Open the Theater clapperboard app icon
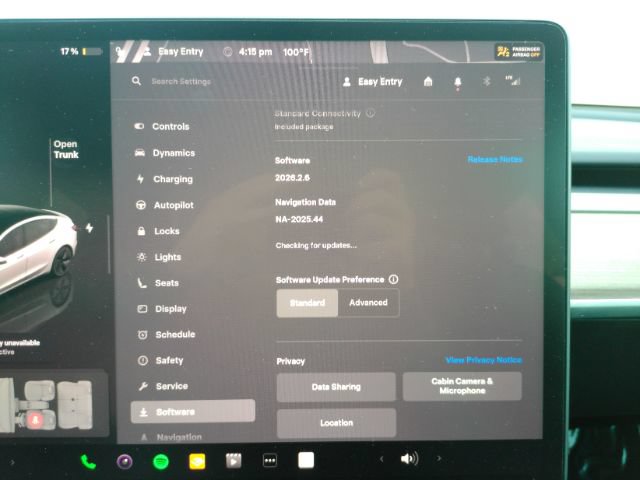The width and height of the screenshot is (640, 480). tap(233, 461)
